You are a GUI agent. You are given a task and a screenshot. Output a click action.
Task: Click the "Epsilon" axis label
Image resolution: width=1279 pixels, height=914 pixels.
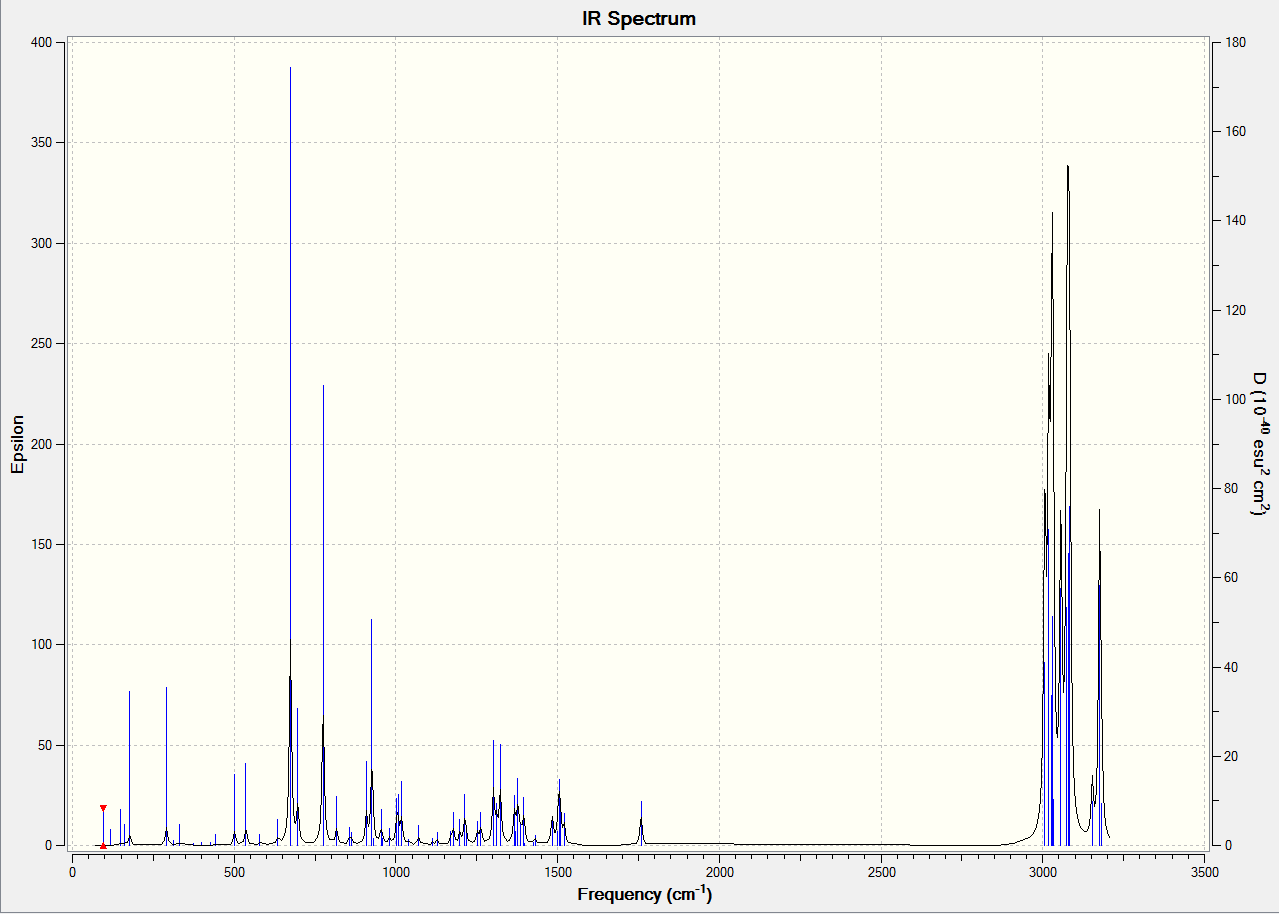(17, 444)
